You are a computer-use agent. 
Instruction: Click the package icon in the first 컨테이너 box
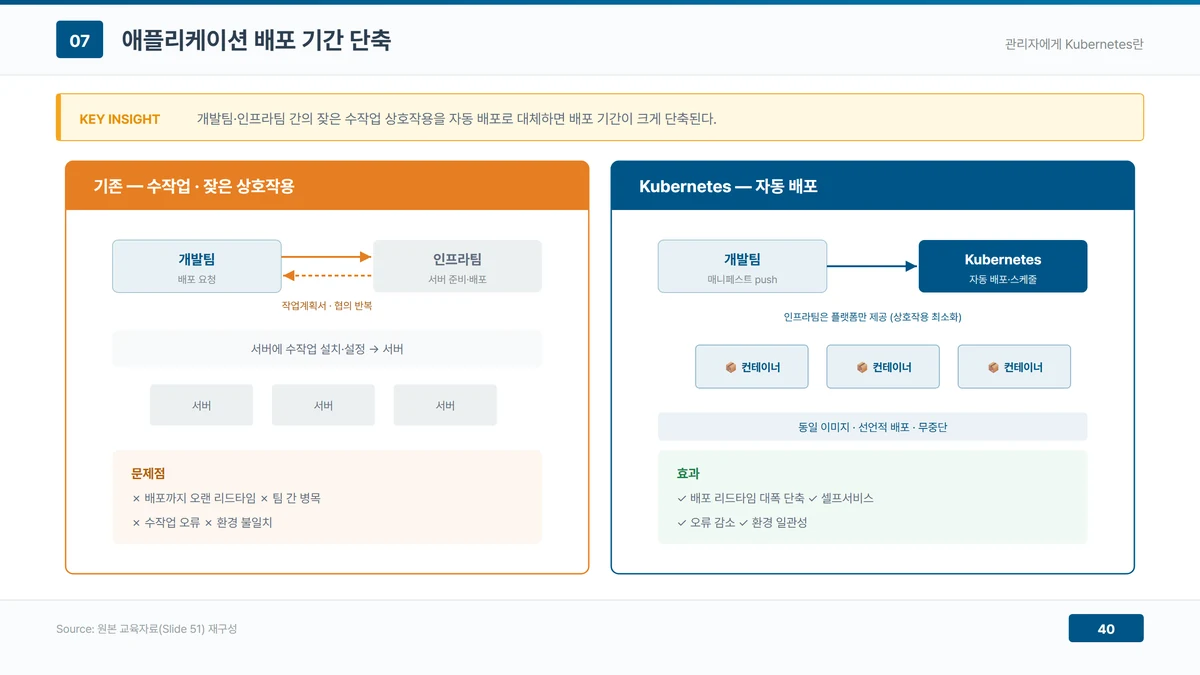tap(730, 367)
